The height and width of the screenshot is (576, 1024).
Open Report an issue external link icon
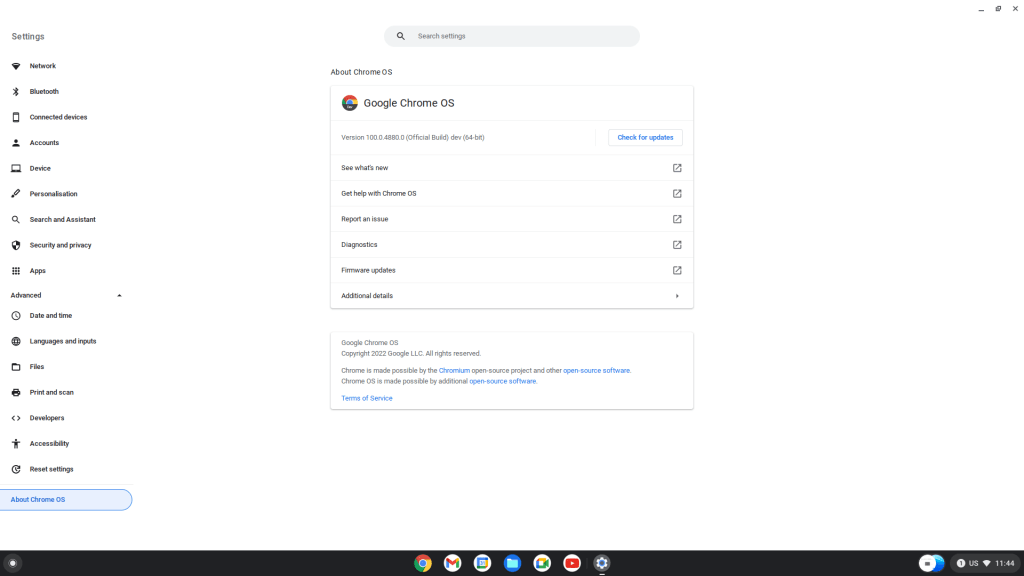[677, 219]
